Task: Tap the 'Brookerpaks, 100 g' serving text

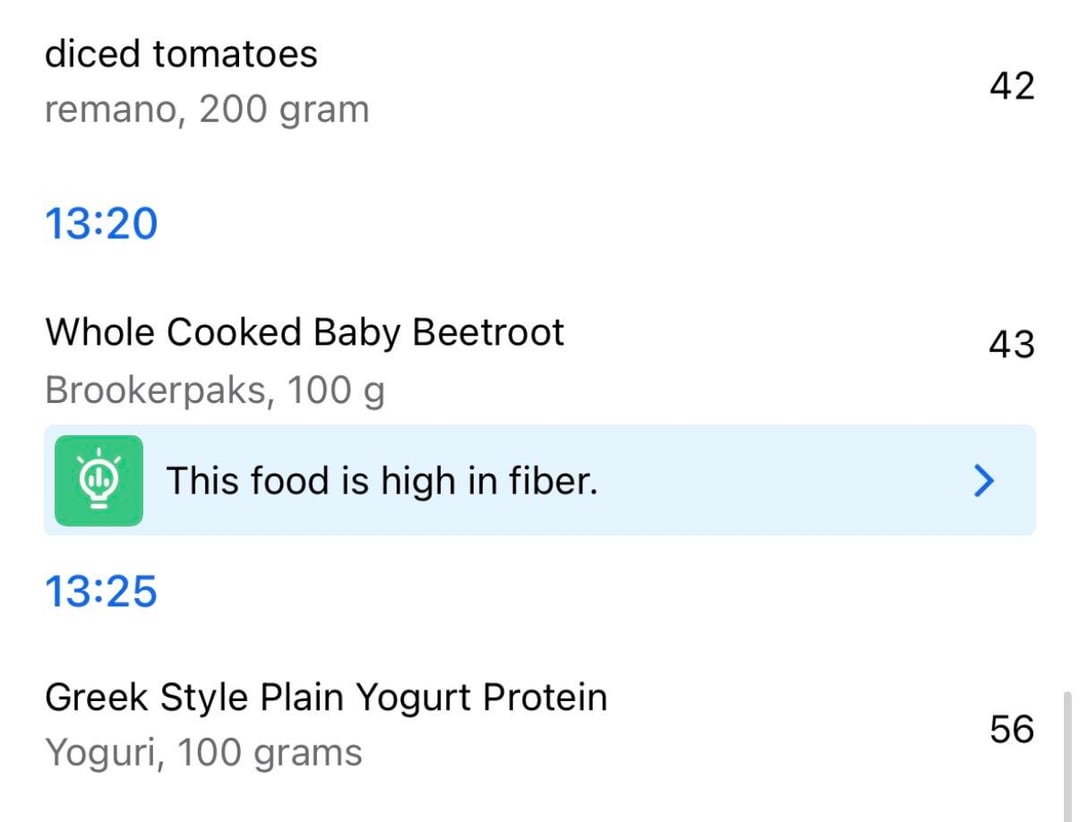Action: [215, 390]
